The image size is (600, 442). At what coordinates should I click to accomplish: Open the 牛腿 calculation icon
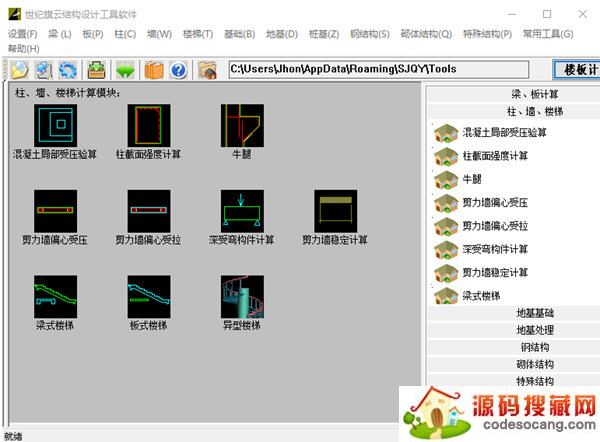tap(242, 126)
